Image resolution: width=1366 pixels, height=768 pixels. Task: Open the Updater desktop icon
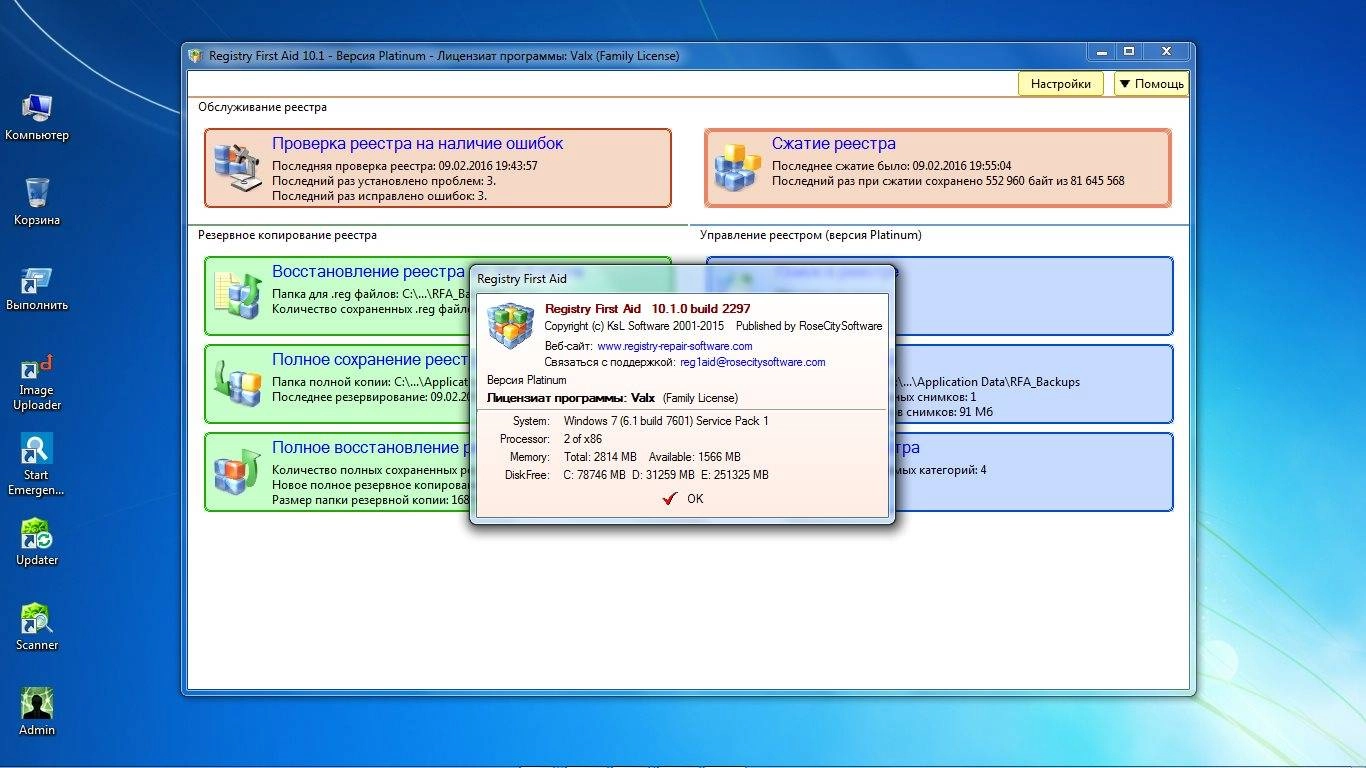click(x=37, y=541)
